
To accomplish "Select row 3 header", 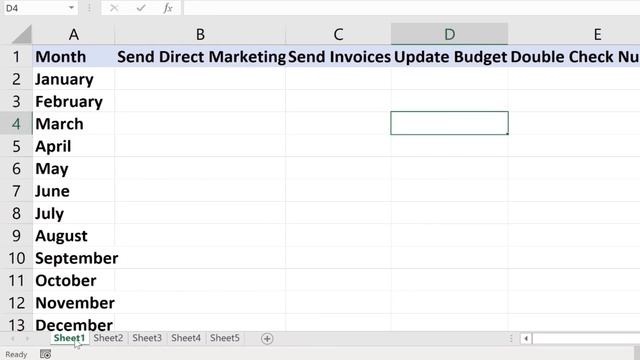I will point(16,101).
